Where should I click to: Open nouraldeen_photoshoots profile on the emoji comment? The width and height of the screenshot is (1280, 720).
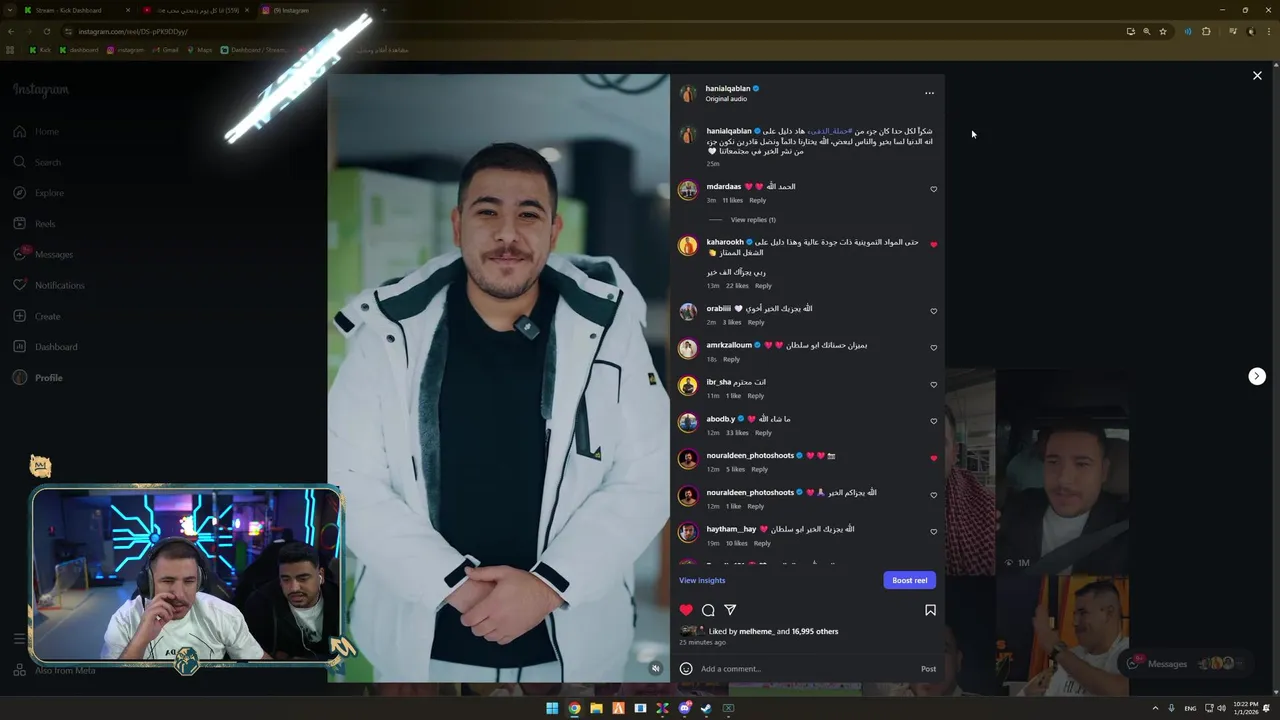tap(750, 456)
